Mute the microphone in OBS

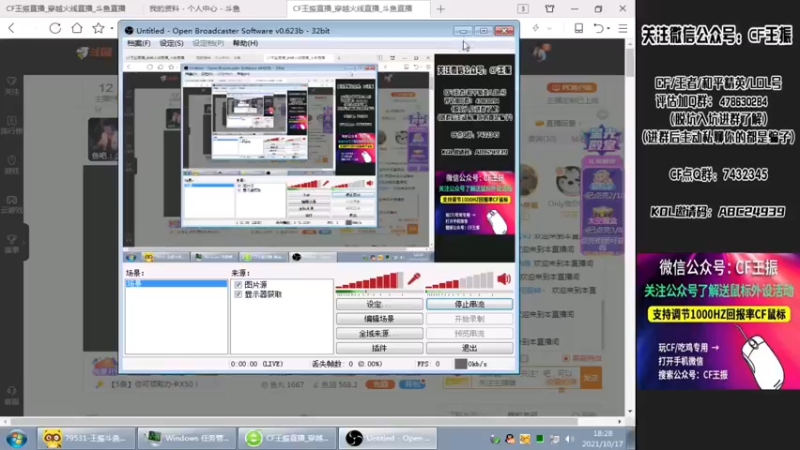pyautogui.click(x=414, y=279)
